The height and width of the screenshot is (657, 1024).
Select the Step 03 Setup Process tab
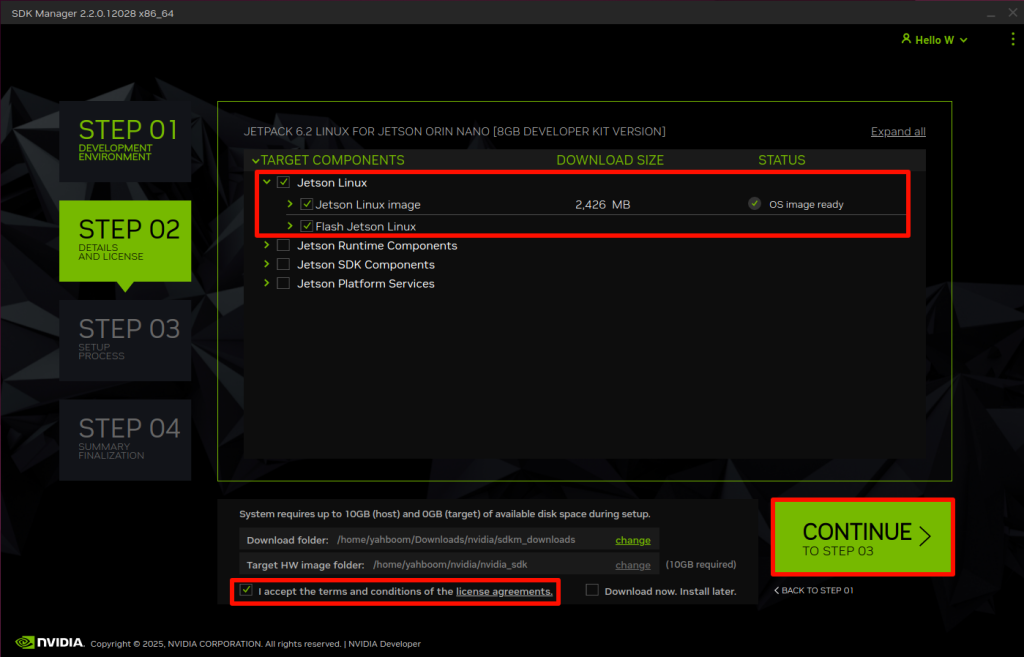(125, 340)
